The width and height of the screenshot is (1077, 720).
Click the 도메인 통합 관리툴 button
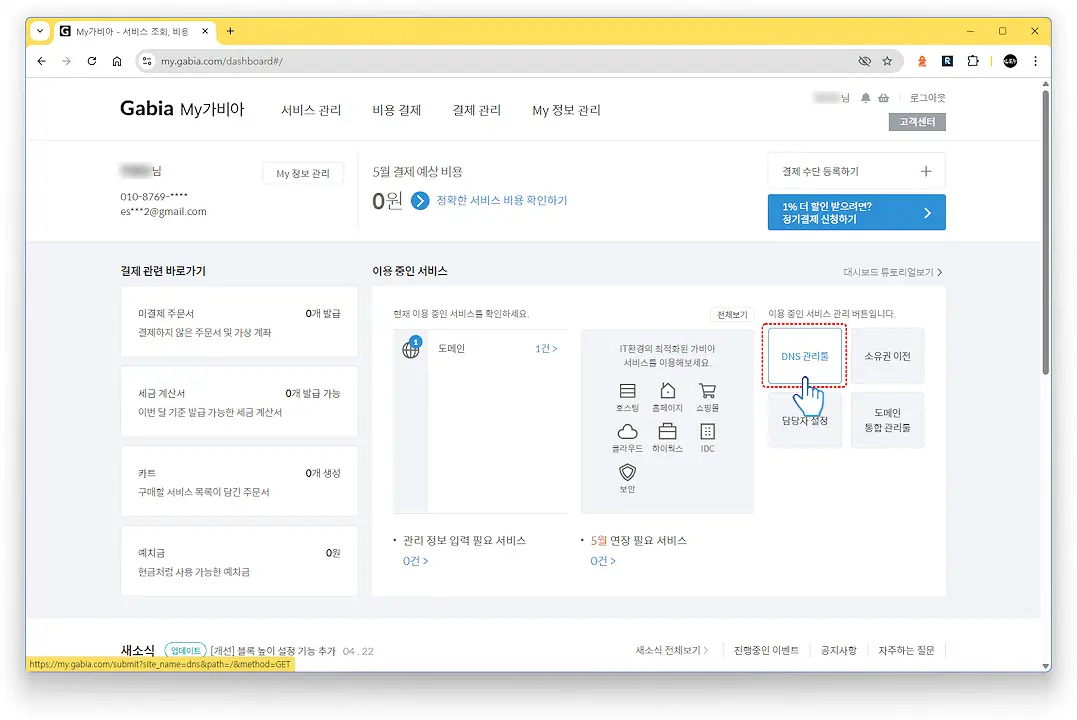tap(887, 420)
